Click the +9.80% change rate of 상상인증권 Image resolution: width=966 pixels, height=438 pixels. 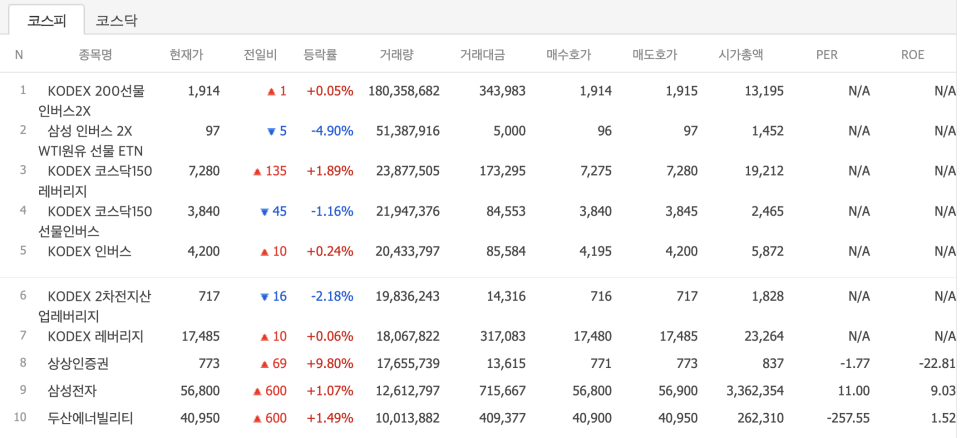point(330,363)
